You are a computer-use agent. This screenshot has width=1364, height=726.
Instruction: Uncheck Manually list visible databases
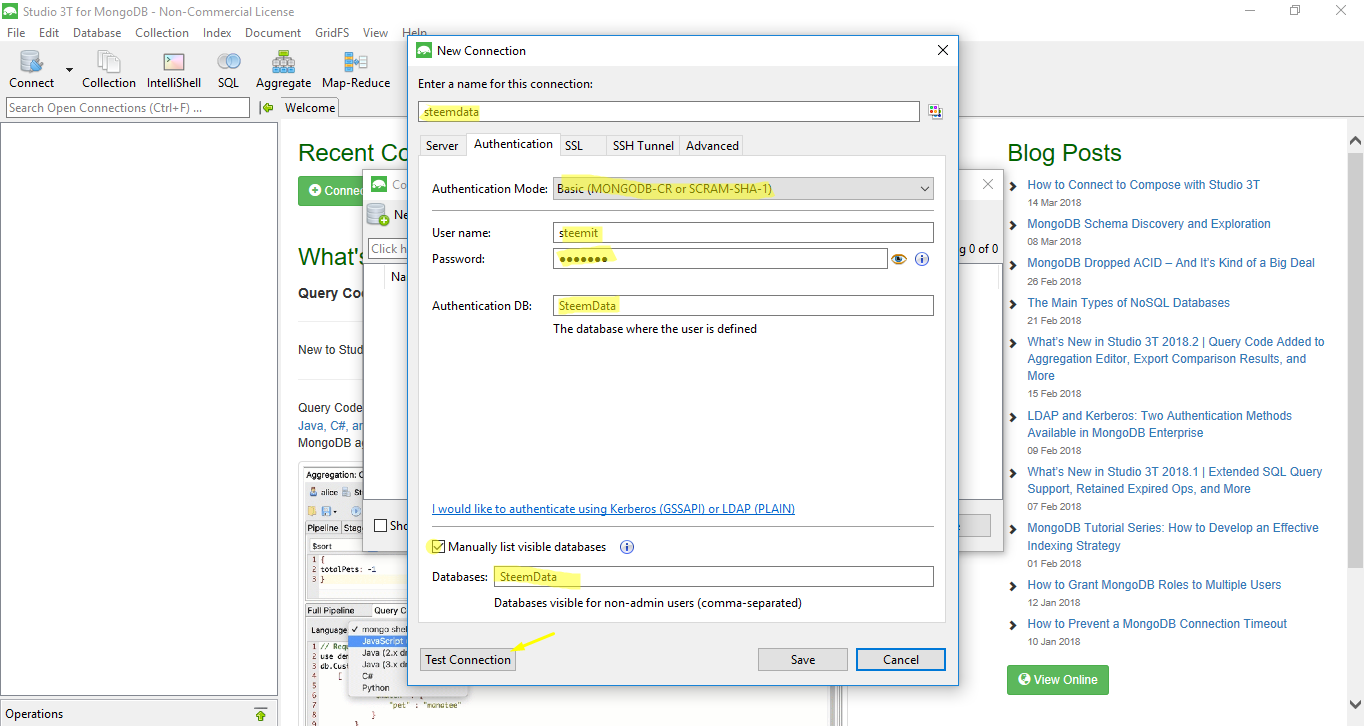(x=438, y=547)
